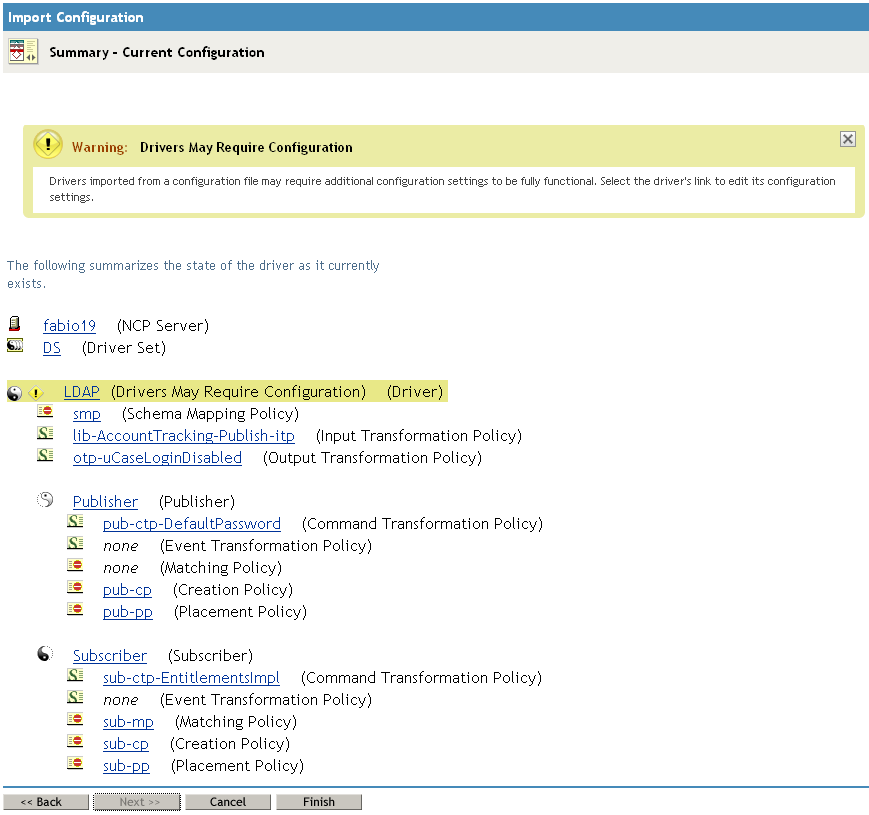Screen dimensions: 869x815
Task: Open the LDAP driver link
Action: point(82,392)
